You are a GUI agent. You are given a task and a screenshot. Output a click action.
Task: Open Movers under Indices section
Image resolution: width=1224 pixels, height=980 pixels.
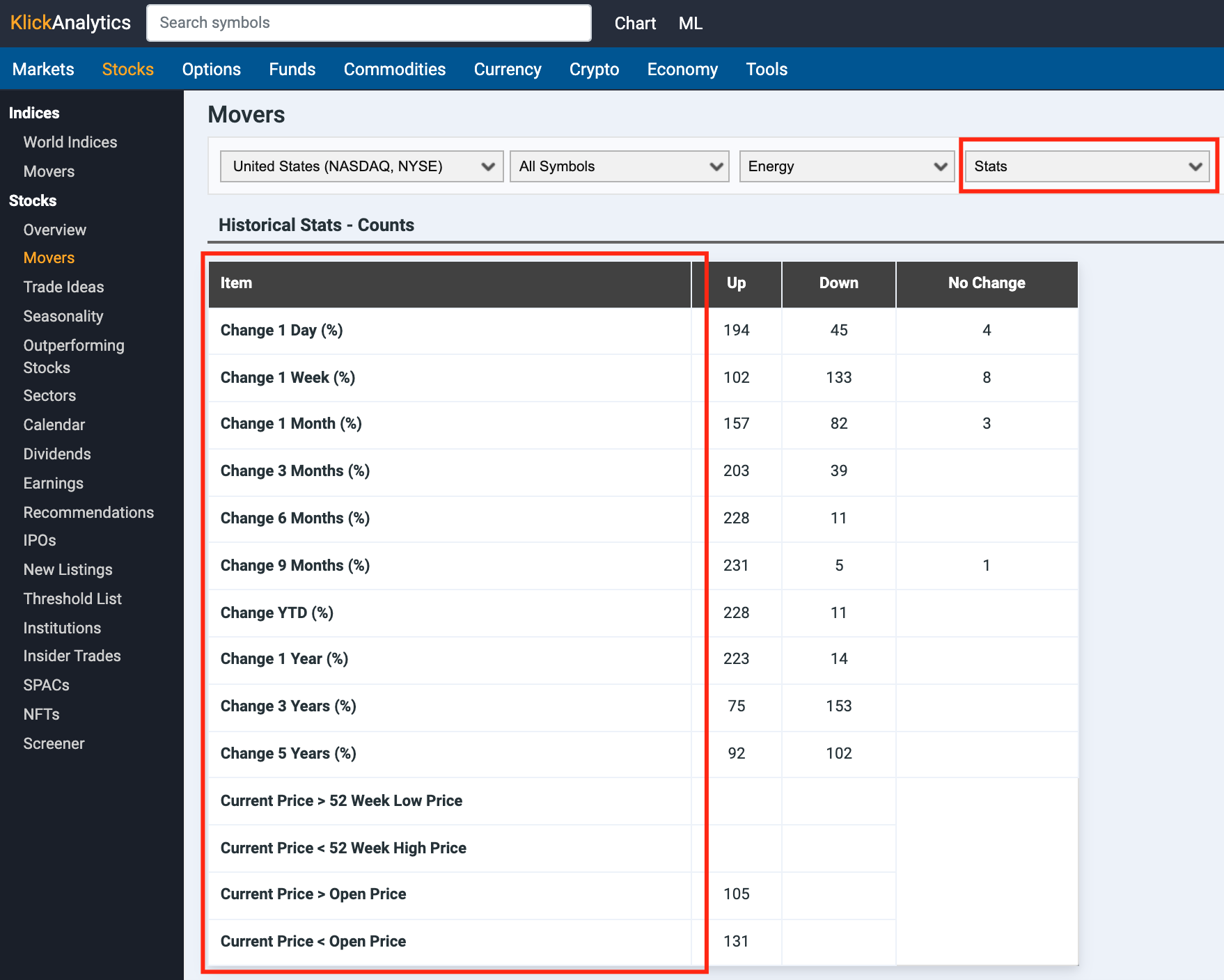(49, 171)
